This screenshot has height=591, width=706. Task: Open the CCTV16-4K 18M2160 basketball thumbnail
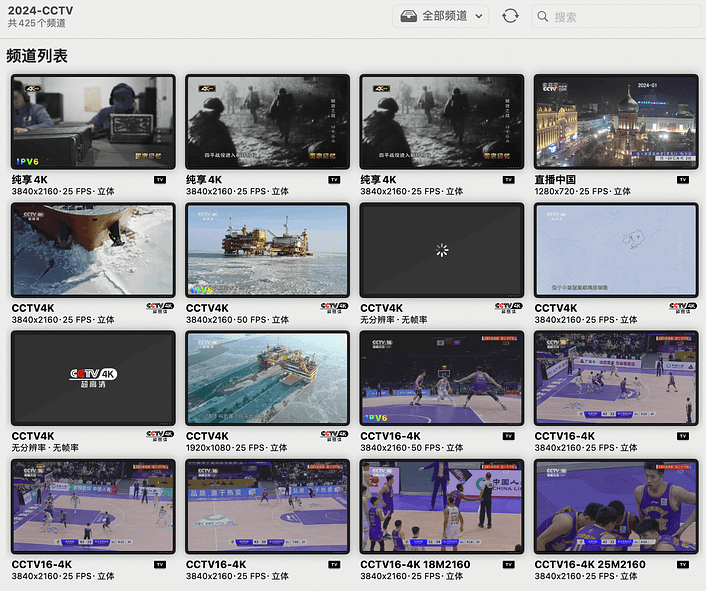(x=442, y=507)
